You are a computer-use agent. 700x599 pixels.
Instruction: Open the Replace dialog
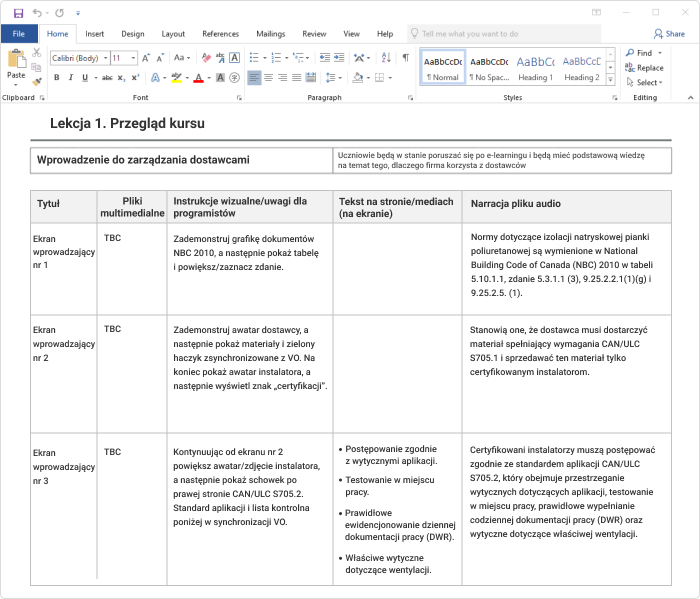click(644, 68)
